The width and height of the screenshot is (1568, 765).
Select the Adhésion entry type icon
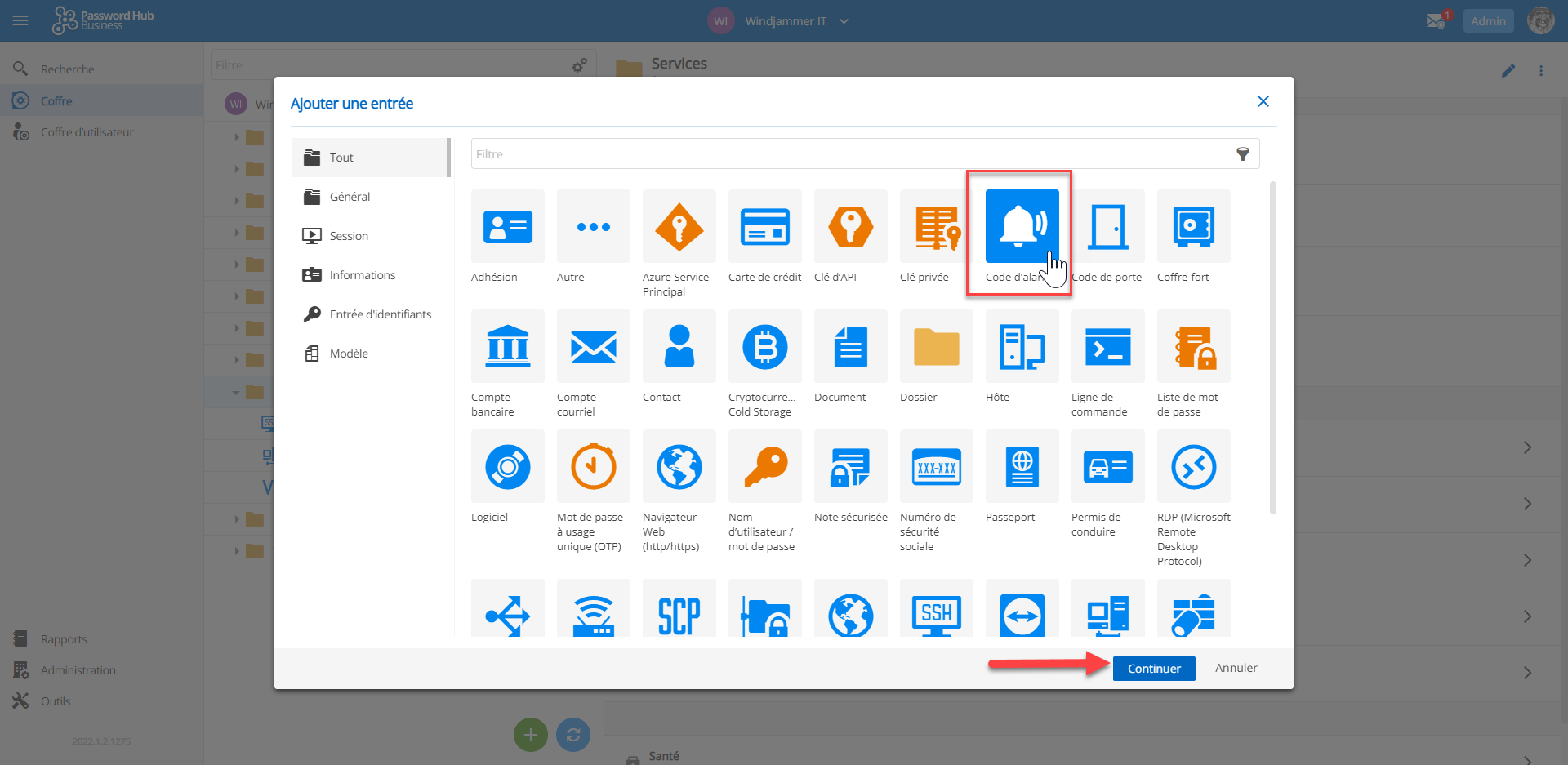[507, 227]
